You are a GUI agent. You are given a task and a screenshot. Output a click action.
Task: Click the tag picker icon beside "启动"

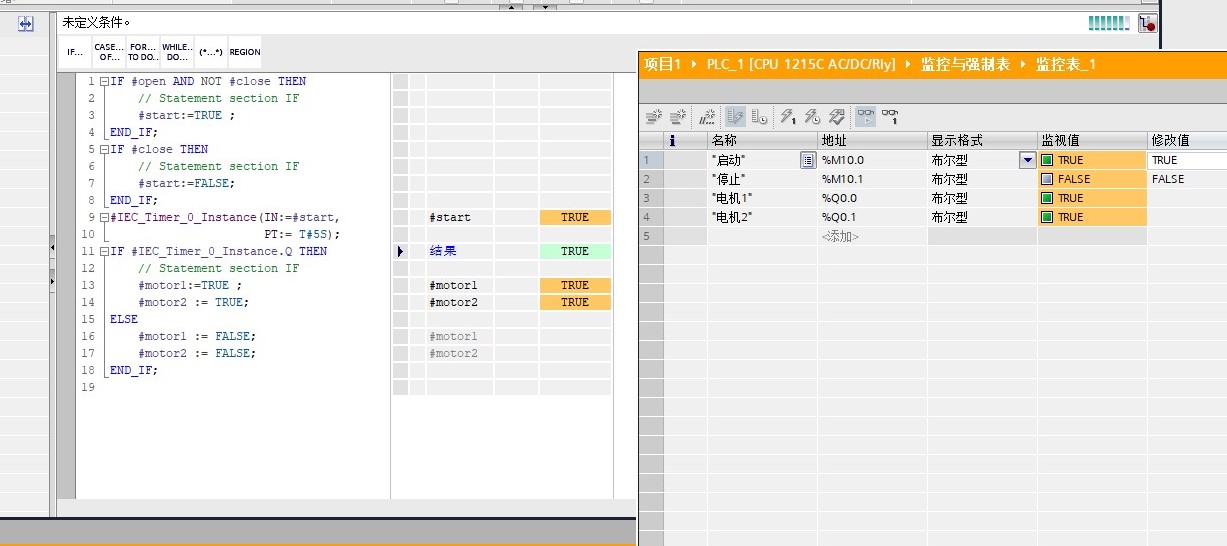tap(807, 160)
